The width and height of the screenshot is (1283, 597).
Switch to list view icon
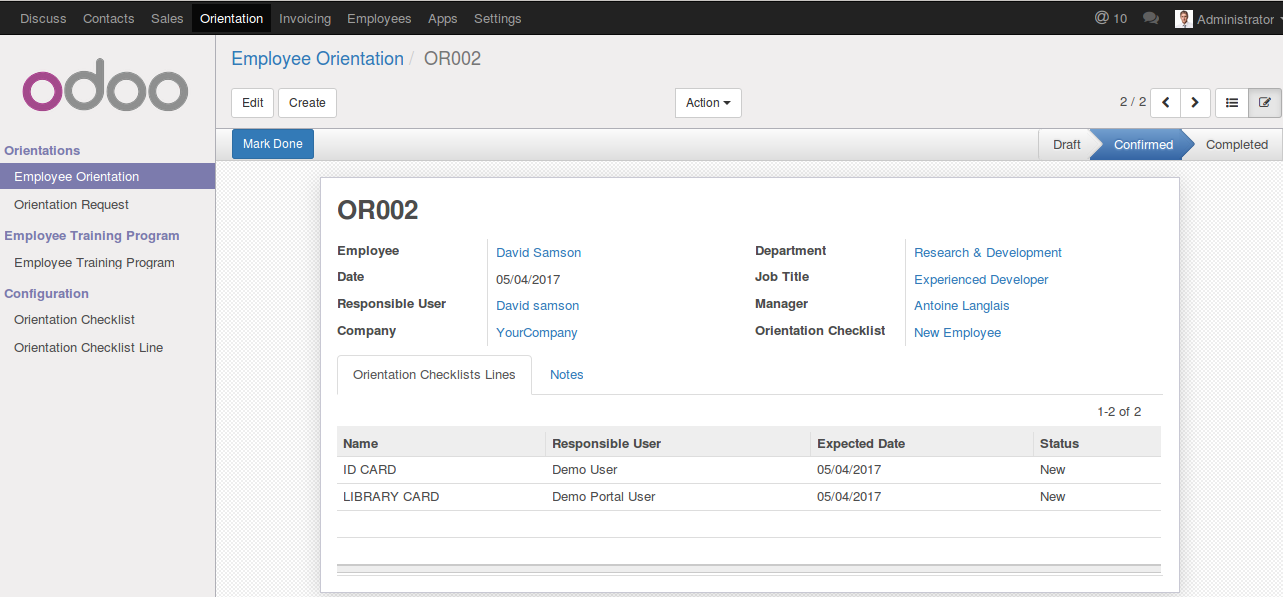pos(1232,103)
